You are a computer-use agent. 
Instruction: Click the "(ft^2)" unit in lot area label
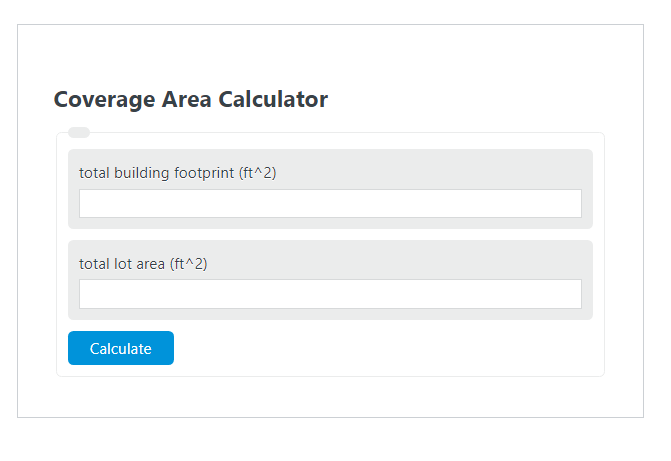tap(187, 263)
